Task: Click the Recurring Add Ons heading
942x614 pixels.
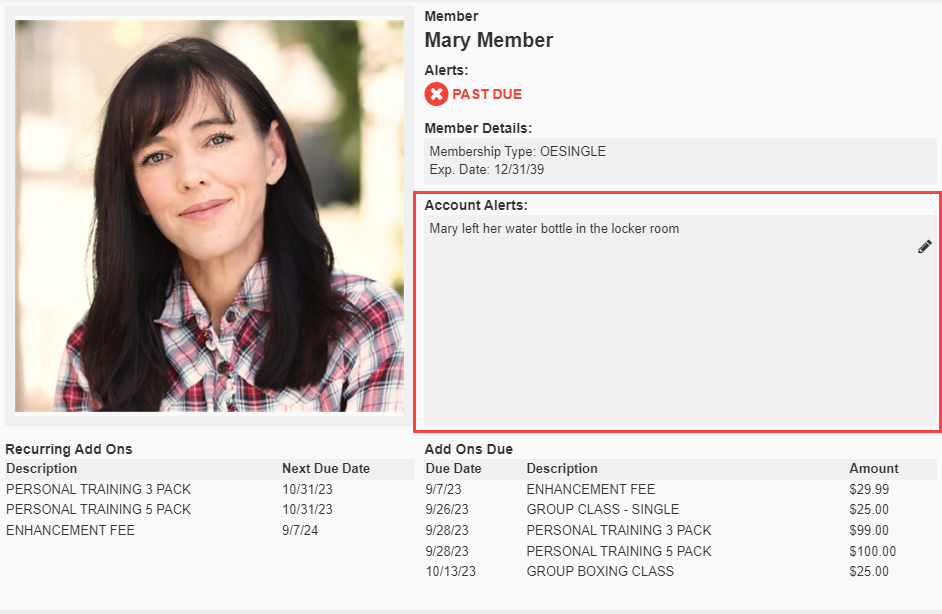Action: tap(68, 449)
